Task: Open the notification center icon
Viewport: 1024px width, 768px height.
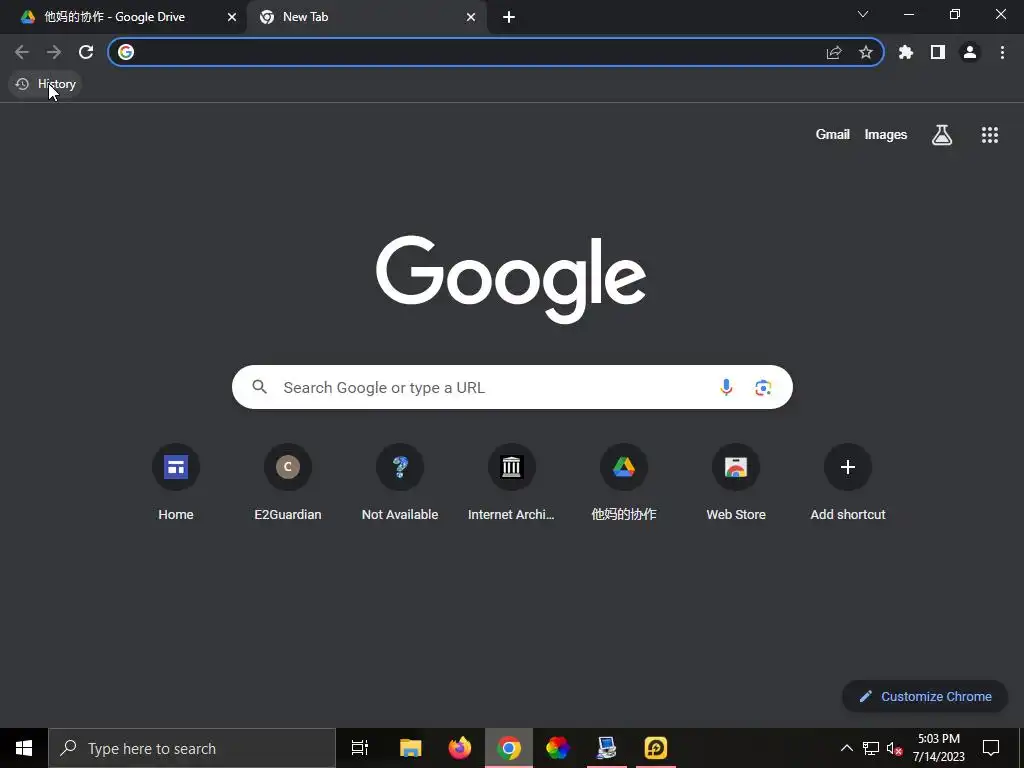Action: pos(991,748)
